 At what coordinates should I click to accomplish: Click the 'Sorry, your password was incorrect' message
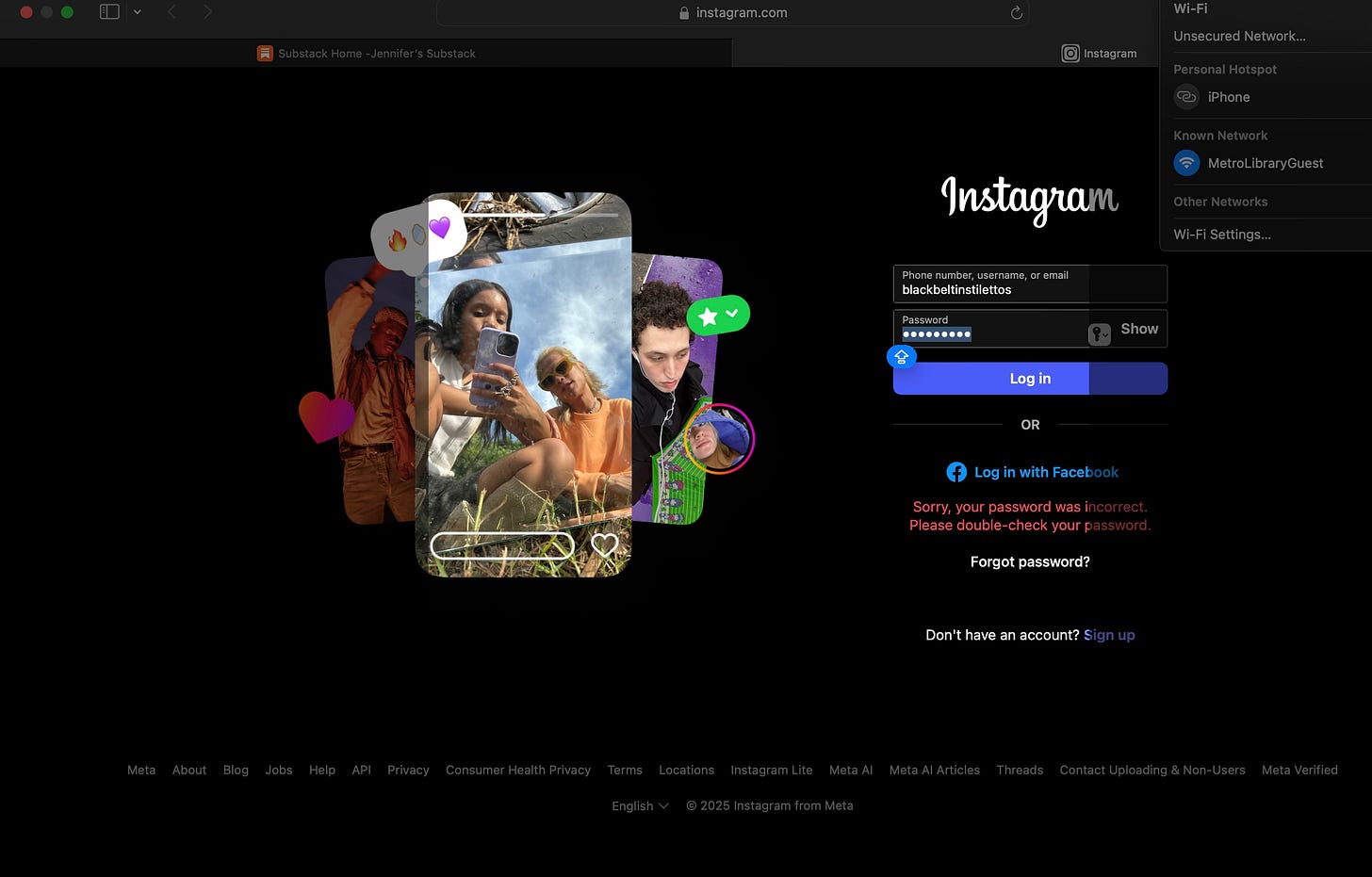tap(1030, 516)
